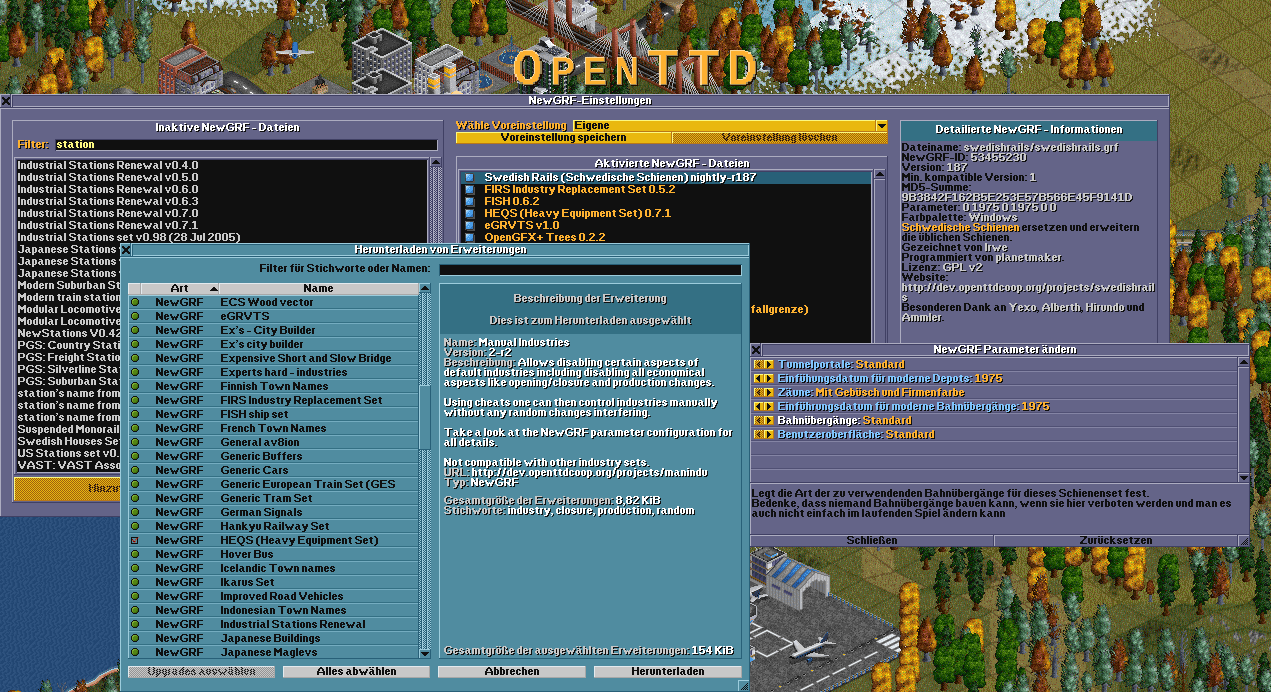This screenshot has height=692, width=1271.
Task: Click the green indicator next to FISH ship set
Action: point(136,414)
